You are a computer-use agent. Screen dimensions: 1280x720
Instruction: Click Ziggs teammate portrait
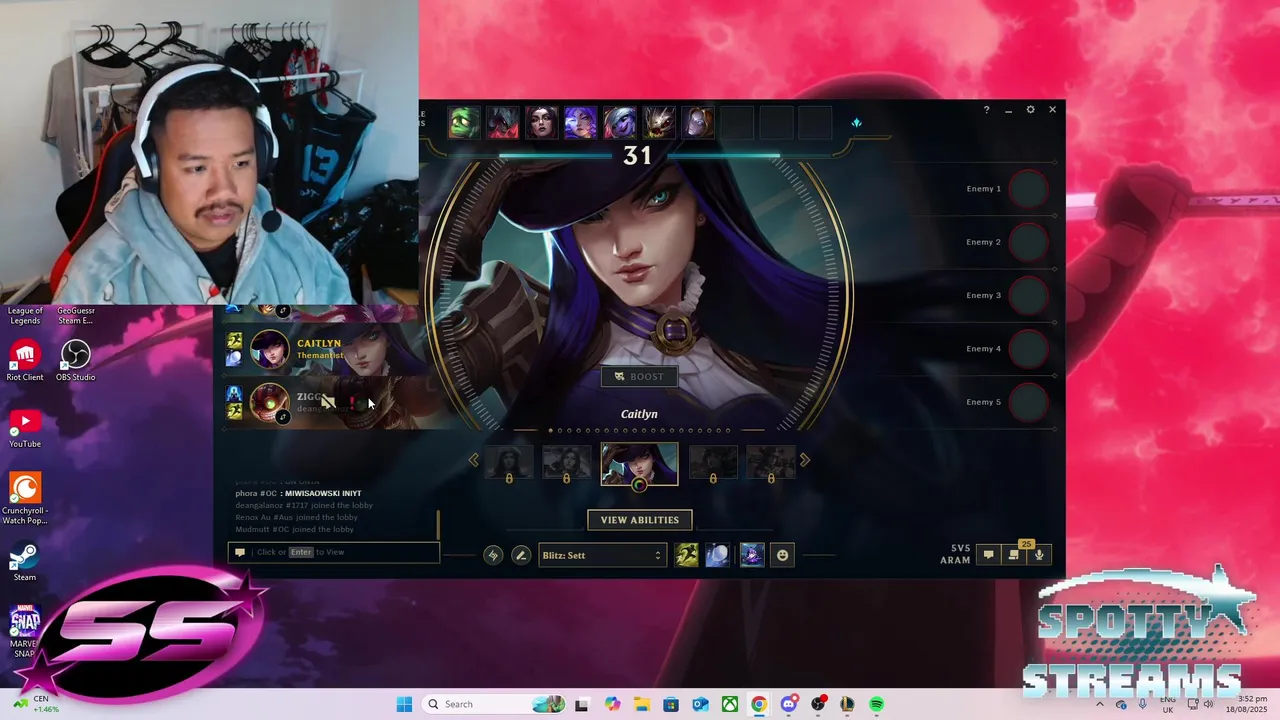point(270,403)
